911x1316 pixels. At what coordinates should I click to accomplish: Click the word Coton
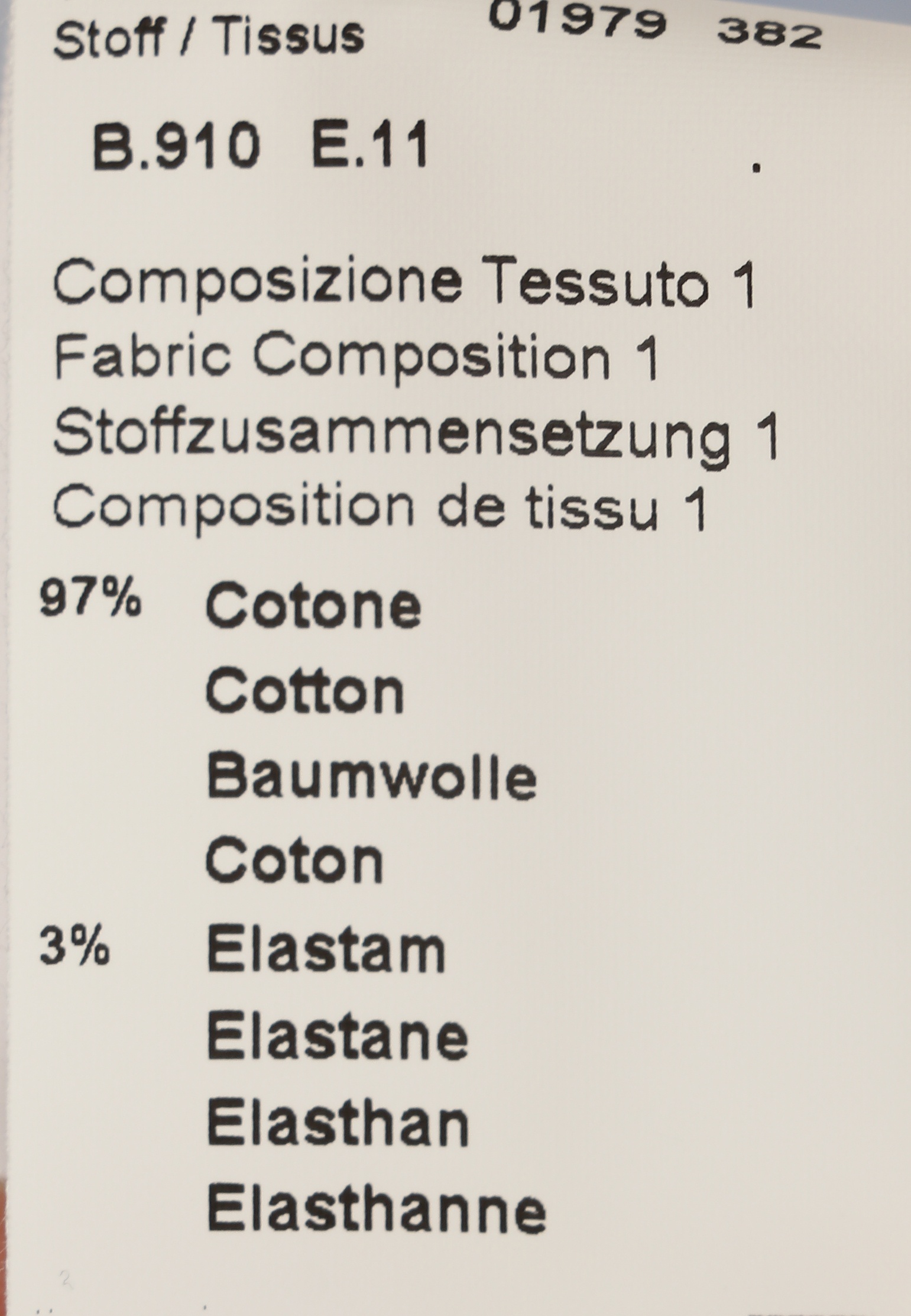[x=294, y=861]
